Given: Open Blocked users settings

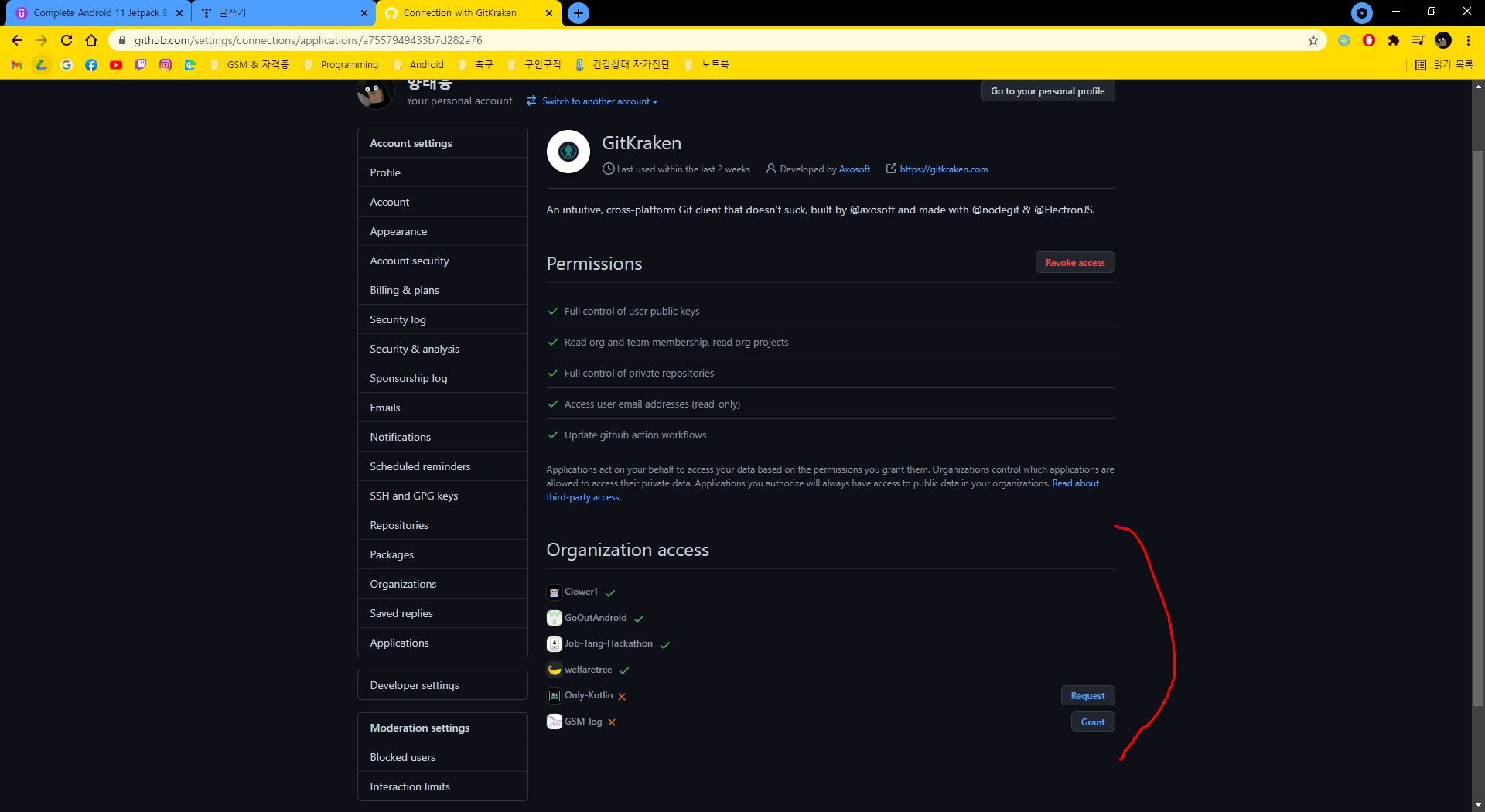Looking at the screenshot, I should (x=442, y=757).
